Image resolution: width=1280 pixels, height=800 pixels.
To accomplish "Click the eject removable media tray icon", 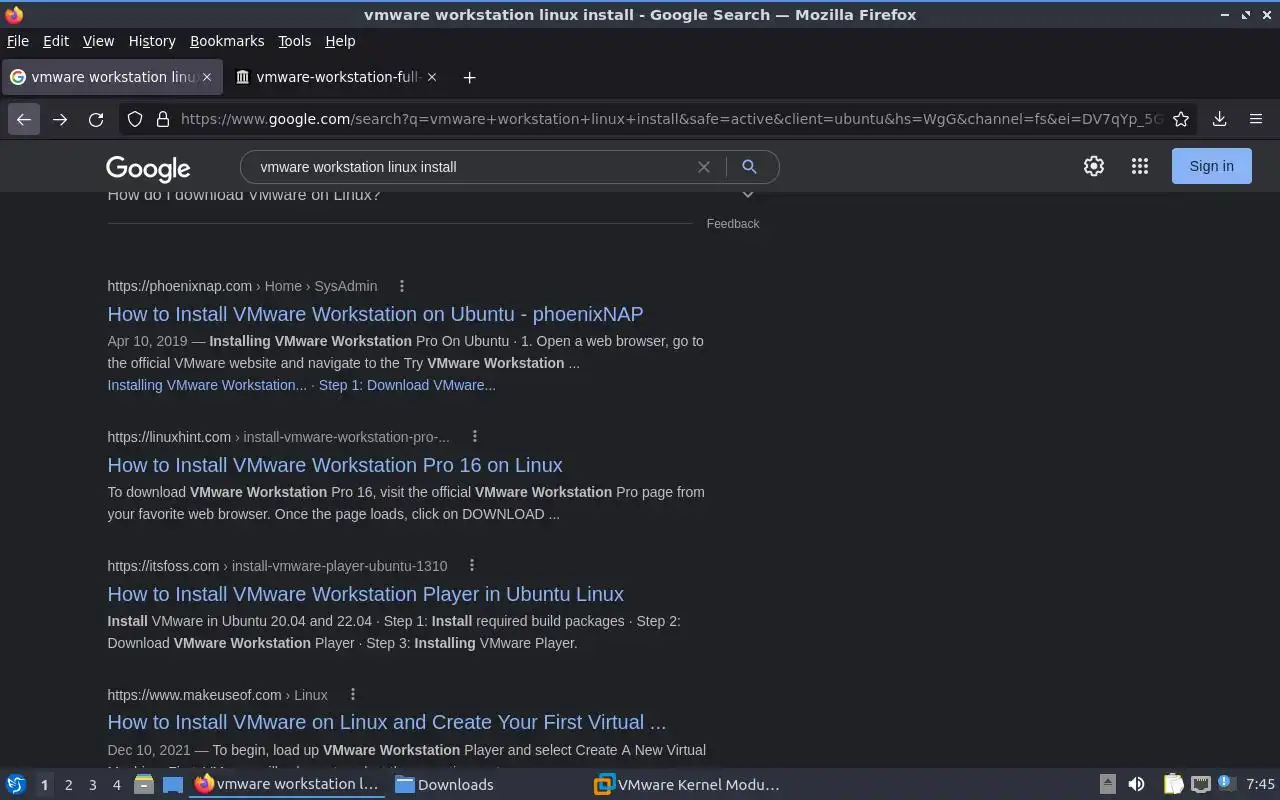I will pos(1107,784).
